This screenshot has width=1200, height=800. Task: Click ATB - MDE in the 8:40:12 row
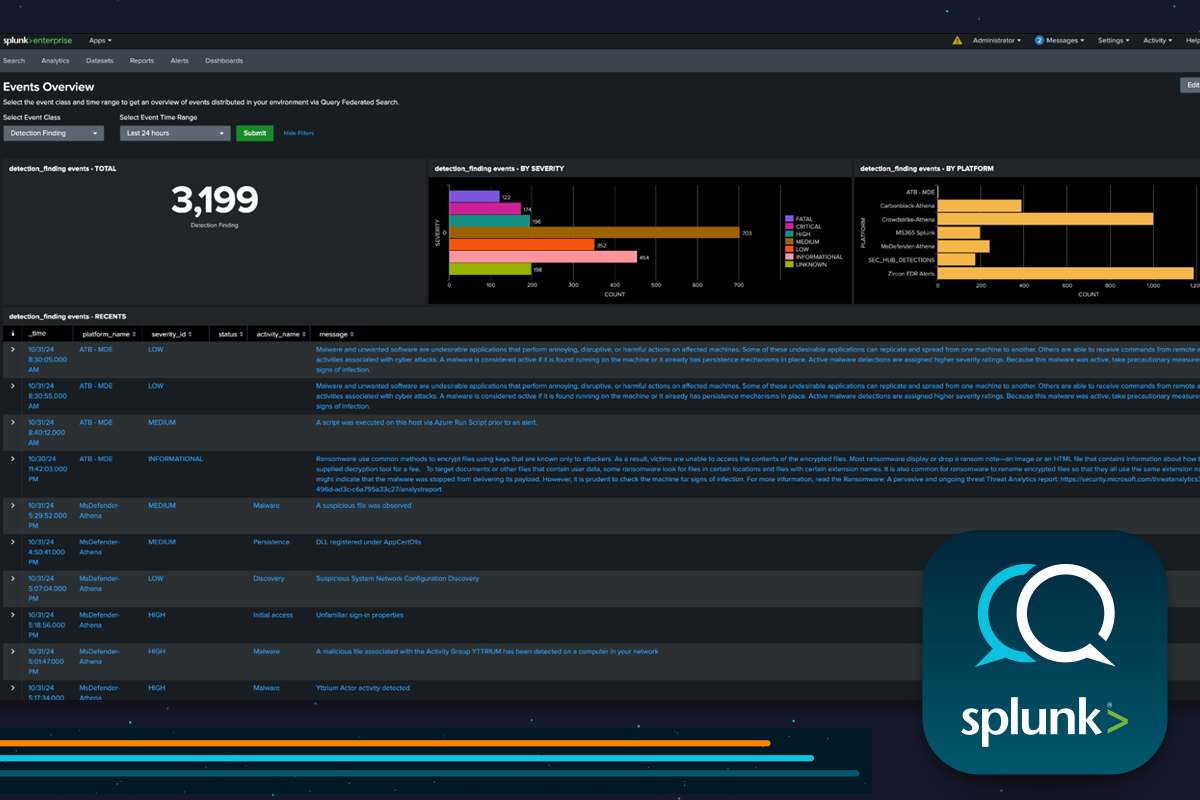coord(96,422)
